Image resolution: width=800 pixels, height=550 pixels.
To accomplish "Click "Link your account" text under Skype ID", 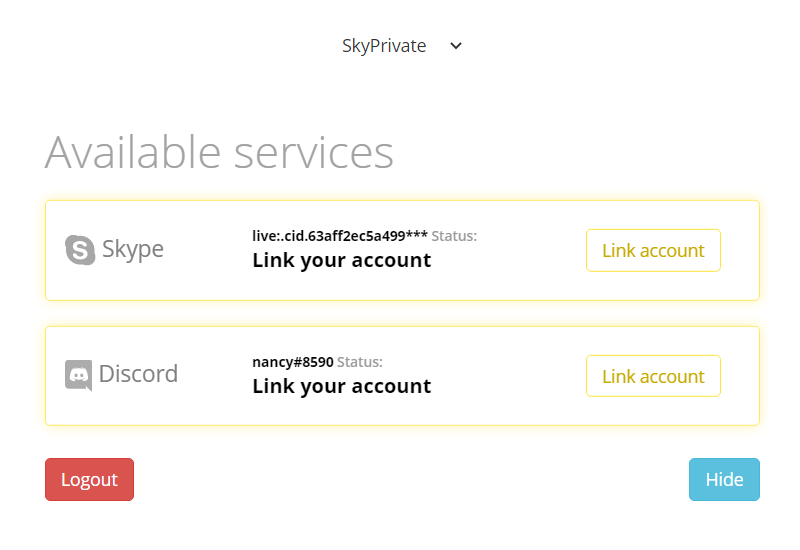I will point(342,260).
